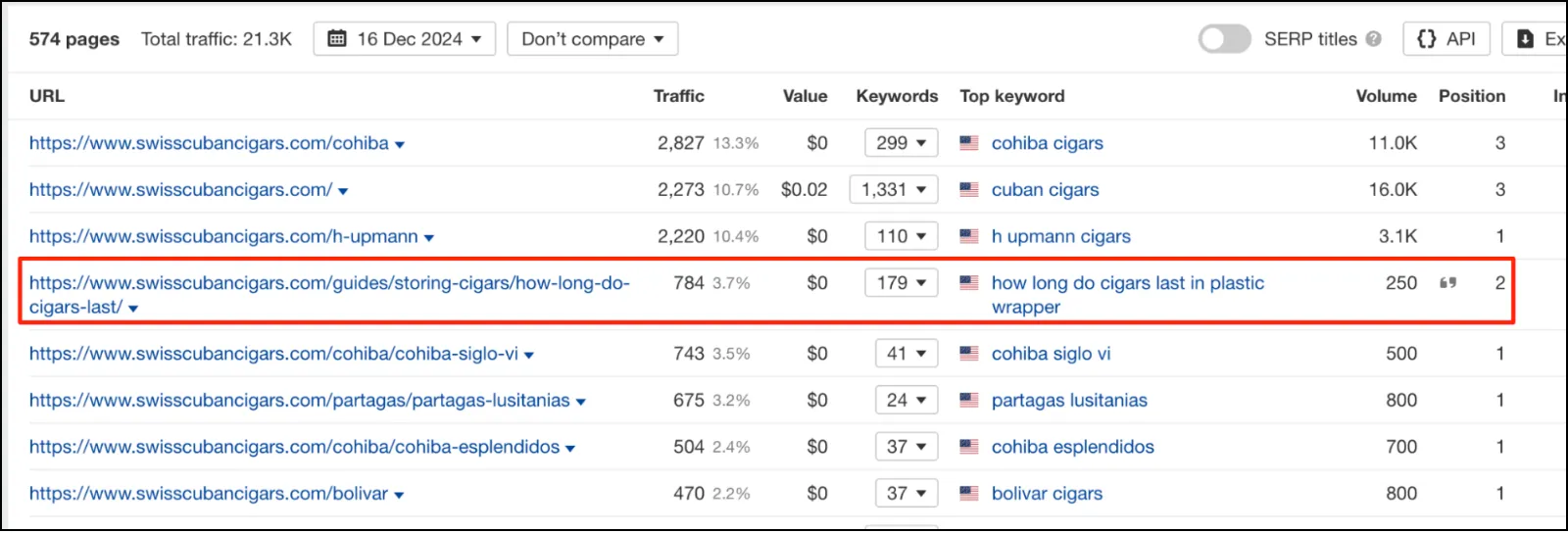Open the 24 keywords dropdown
The image size is (1568, 533).
[906, 400]
